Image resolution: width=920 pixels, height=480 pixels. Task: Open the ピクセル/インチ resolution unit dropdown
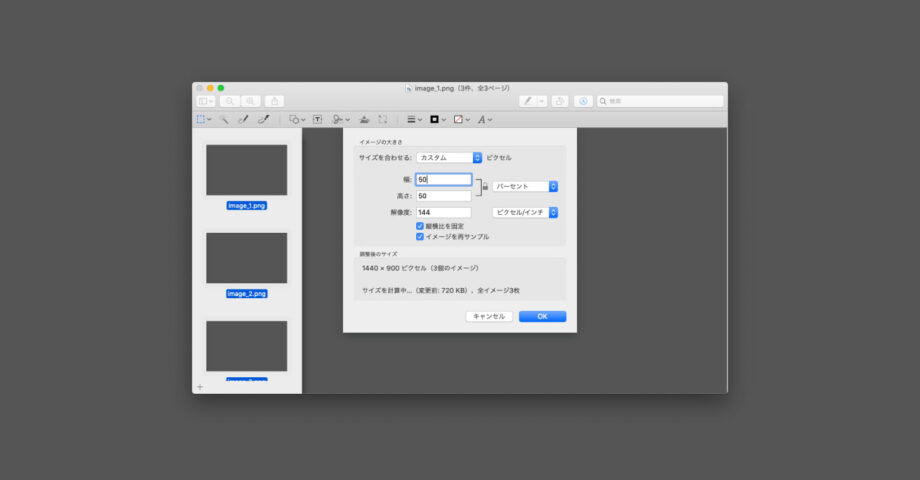pos(525,212)
